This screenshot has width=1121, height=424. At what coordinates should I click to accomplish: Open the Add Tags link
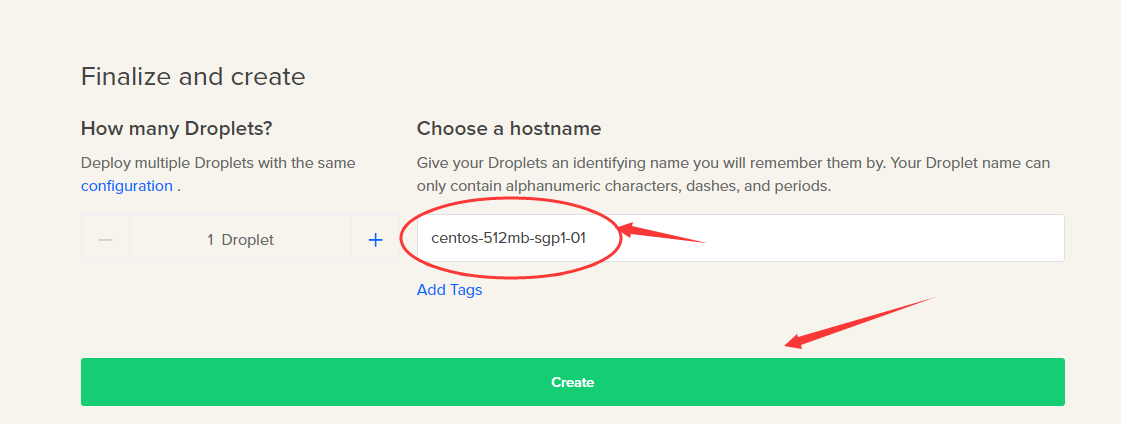pyautogui.click(x=450, y=290)
